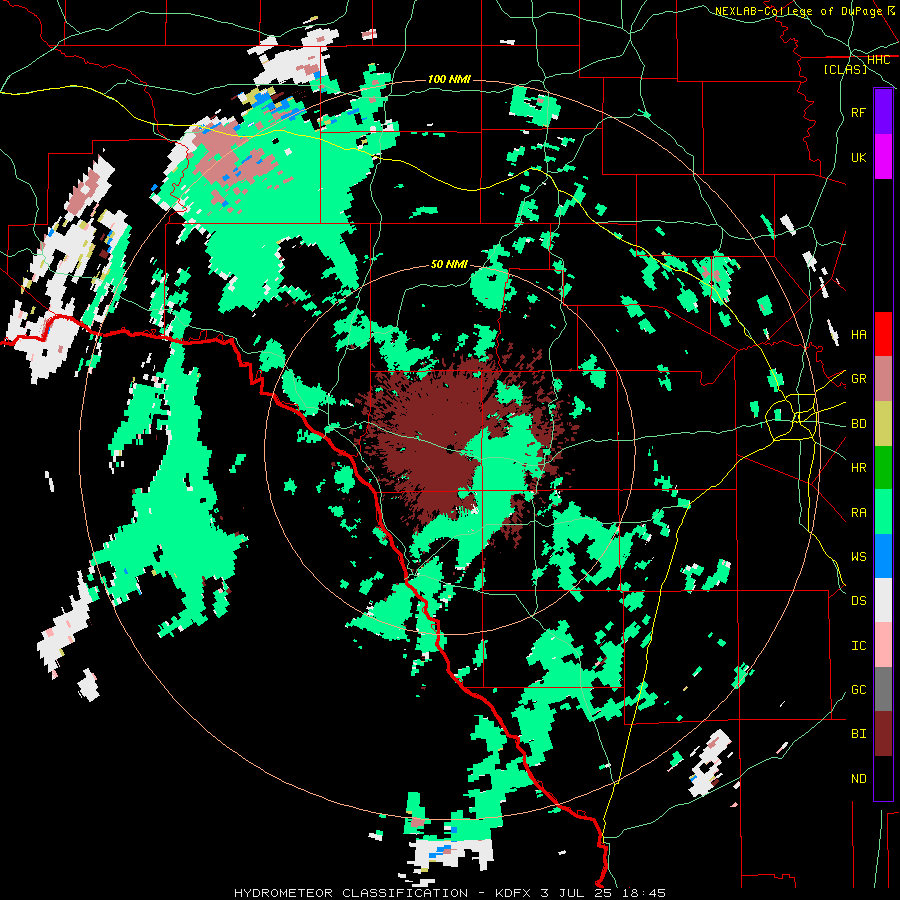Click the ND black legend swatch
Image resolution: width=900 pixels, height=900 pixels.
(883, 778)
